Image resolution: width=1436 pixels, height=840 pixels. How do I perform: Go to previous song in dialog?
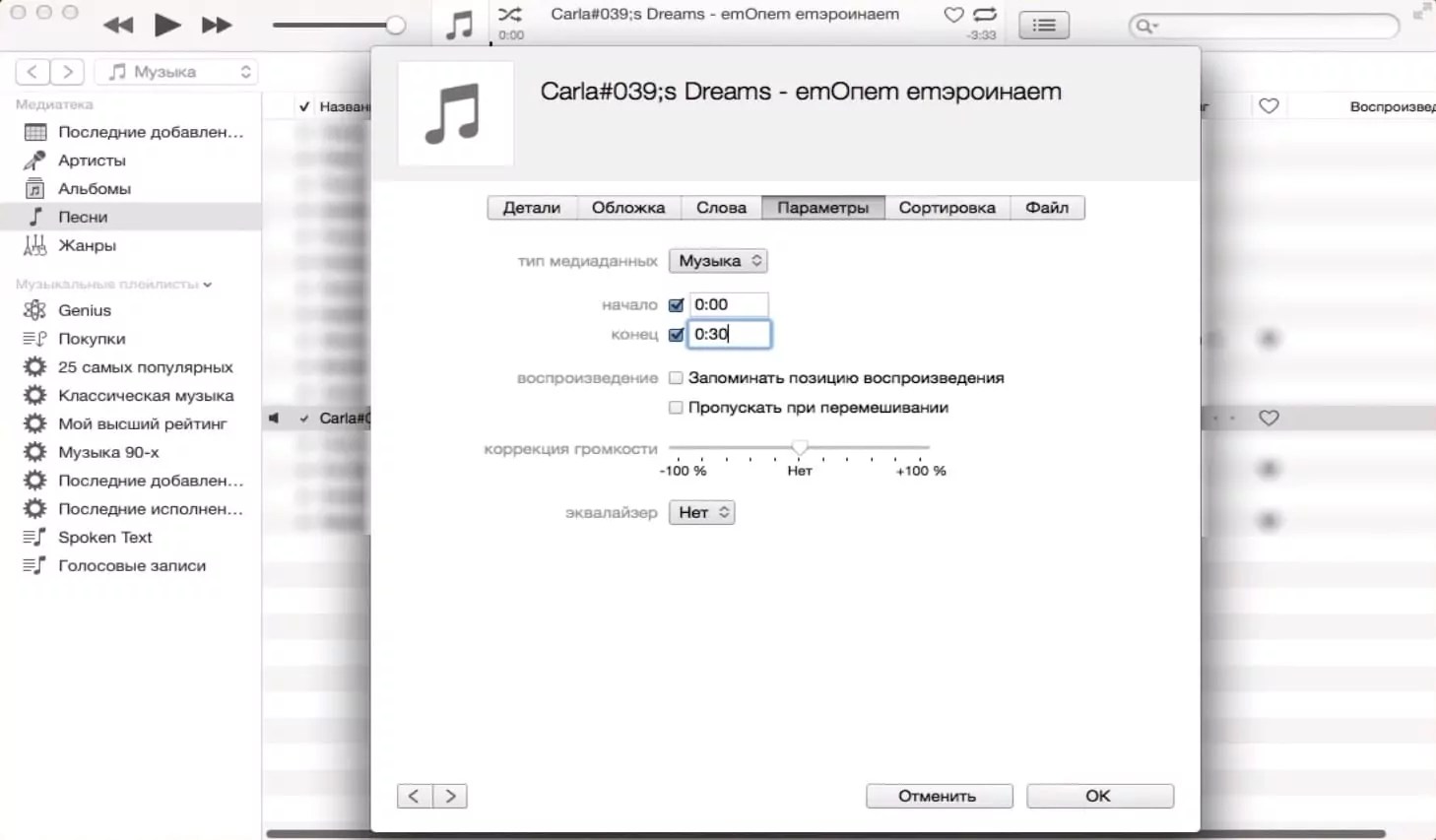415,797
